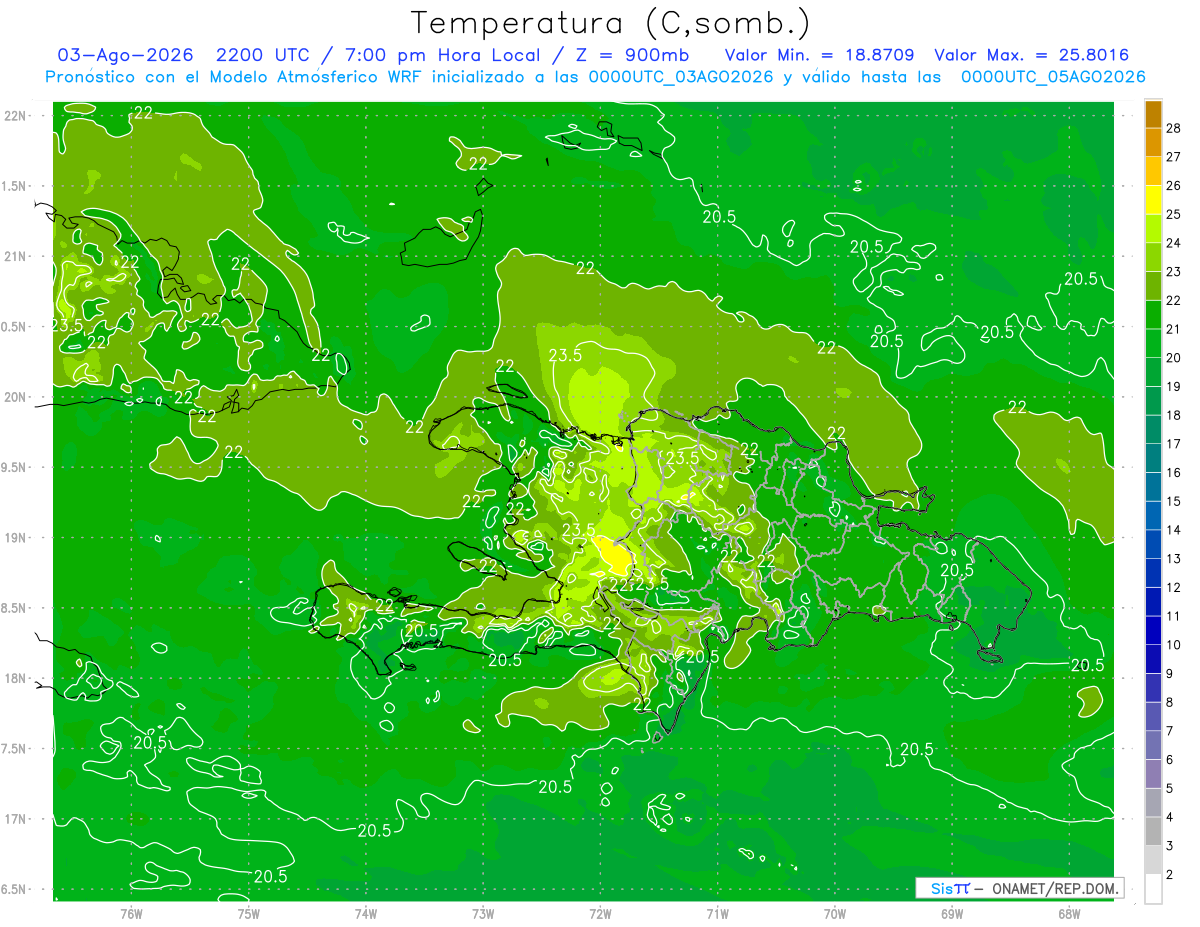Viewport: 1200px width, 927px height.
Task: Click the '76W' longitude axis label
Action: click(x=131, y=913)
